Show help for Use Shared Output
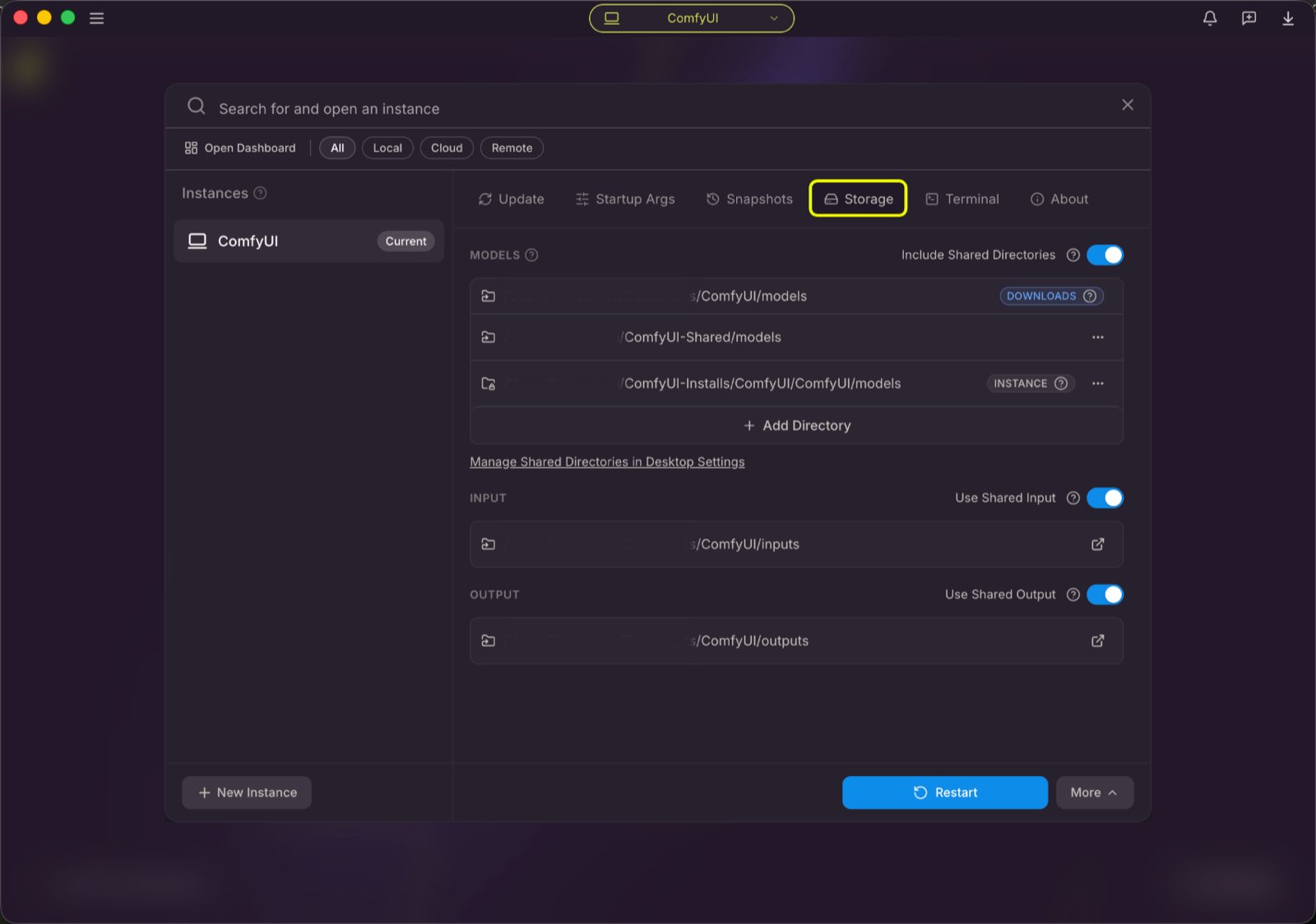 tap(1073, 594)
